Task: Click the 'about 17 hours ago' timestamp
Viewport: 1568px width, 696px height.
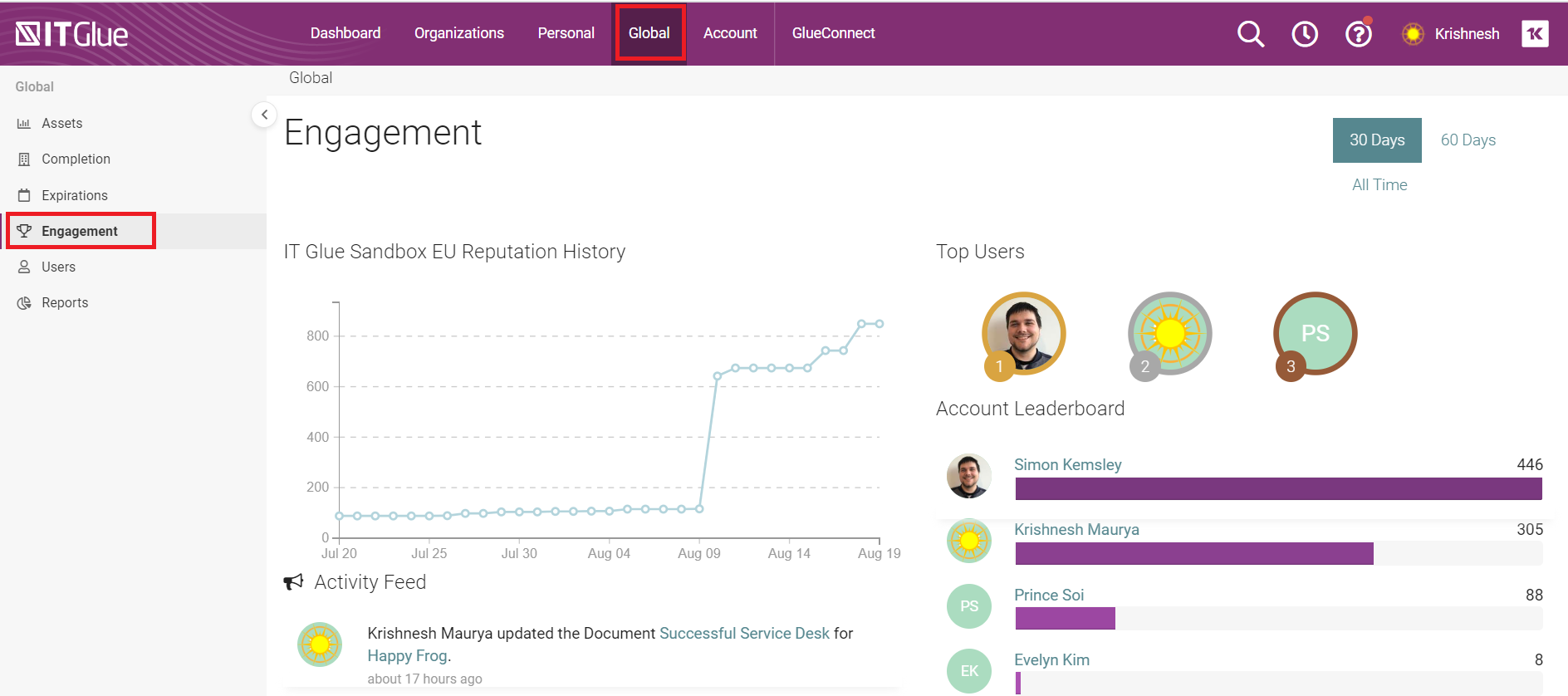Action: pos(424,679)
